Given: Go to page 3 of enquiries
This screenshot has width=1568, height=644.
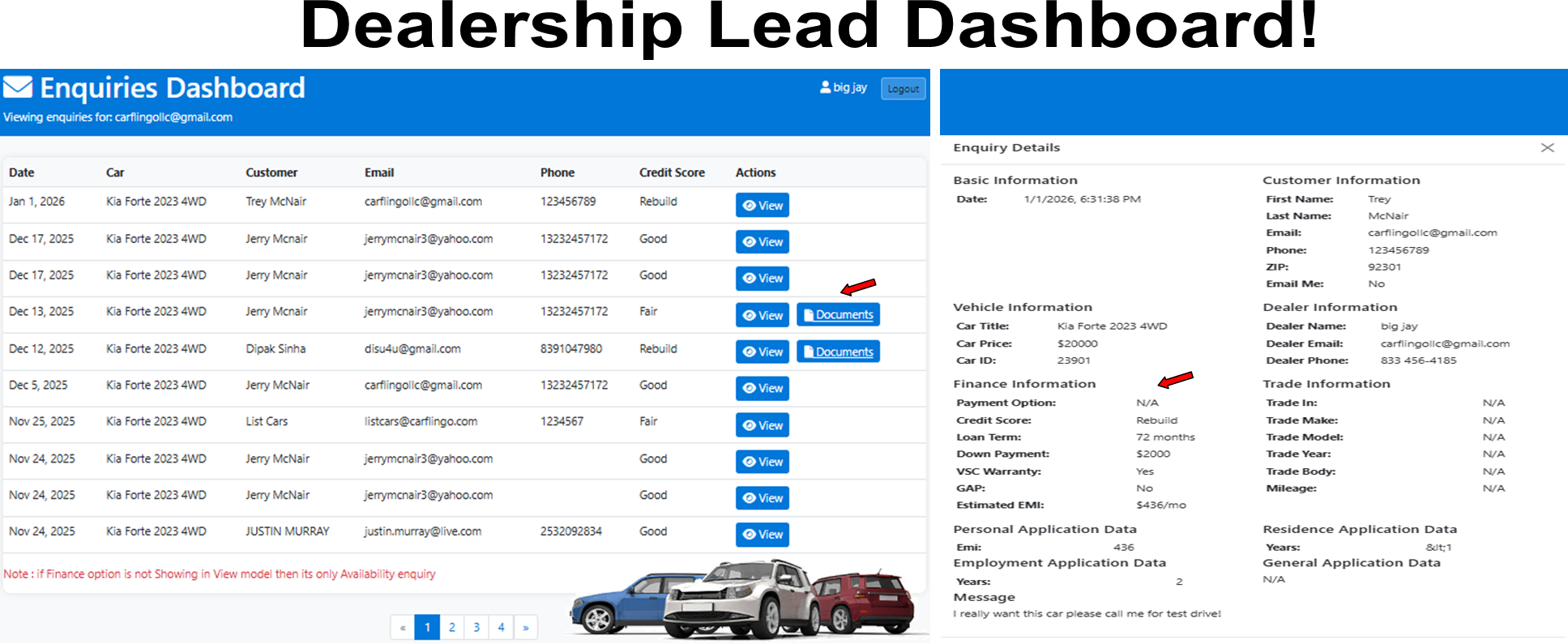Looking at the screenshot, I should (476, 627).
